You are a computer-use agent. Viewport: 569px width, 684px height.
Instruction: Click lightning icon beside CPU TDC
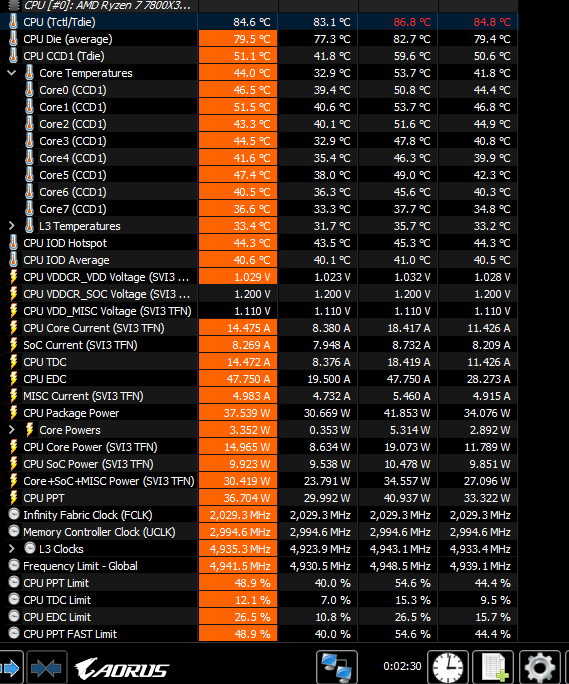(x=14, y=362)
